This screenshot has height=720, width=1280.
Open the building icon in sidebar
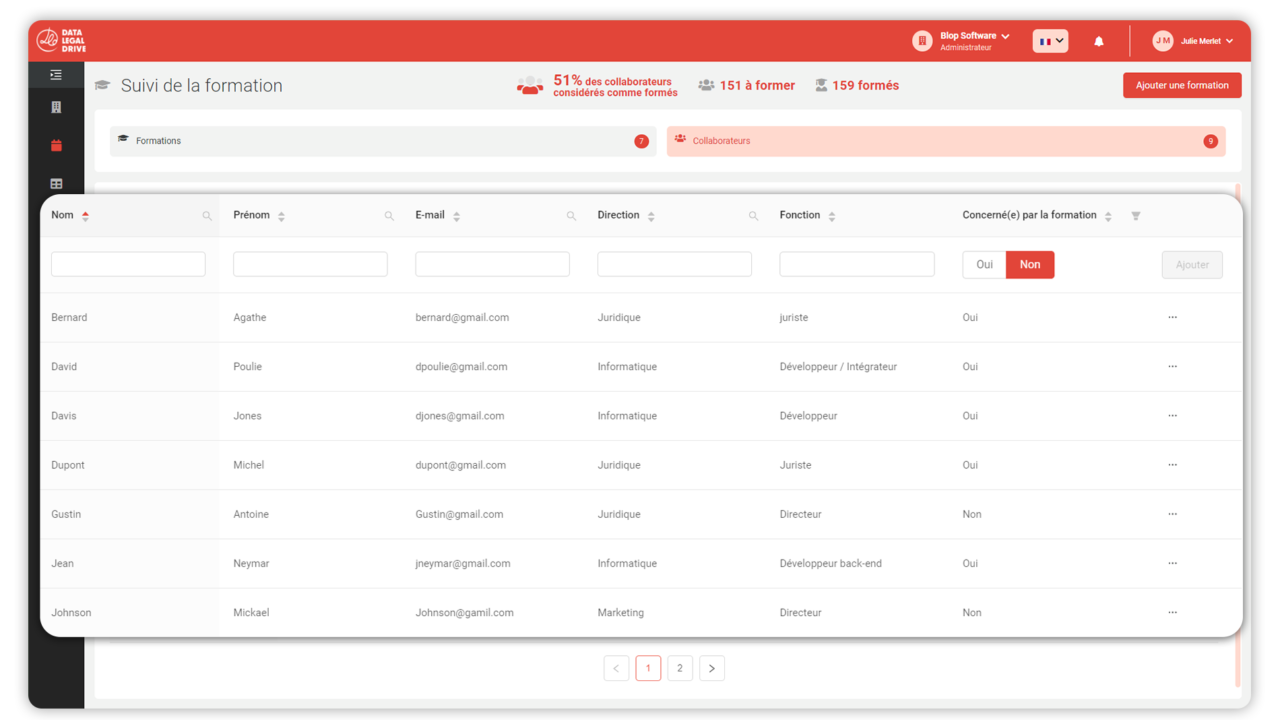click(56, 107)
